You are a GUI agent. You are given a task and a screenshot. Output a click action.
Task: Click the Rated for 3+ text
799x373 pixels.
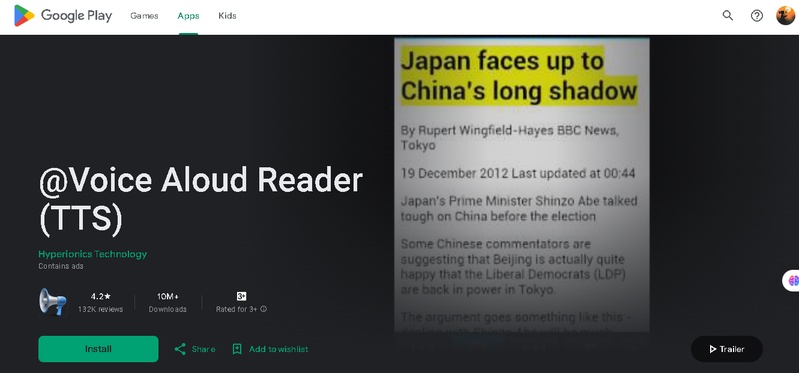[x=236, y=309]
